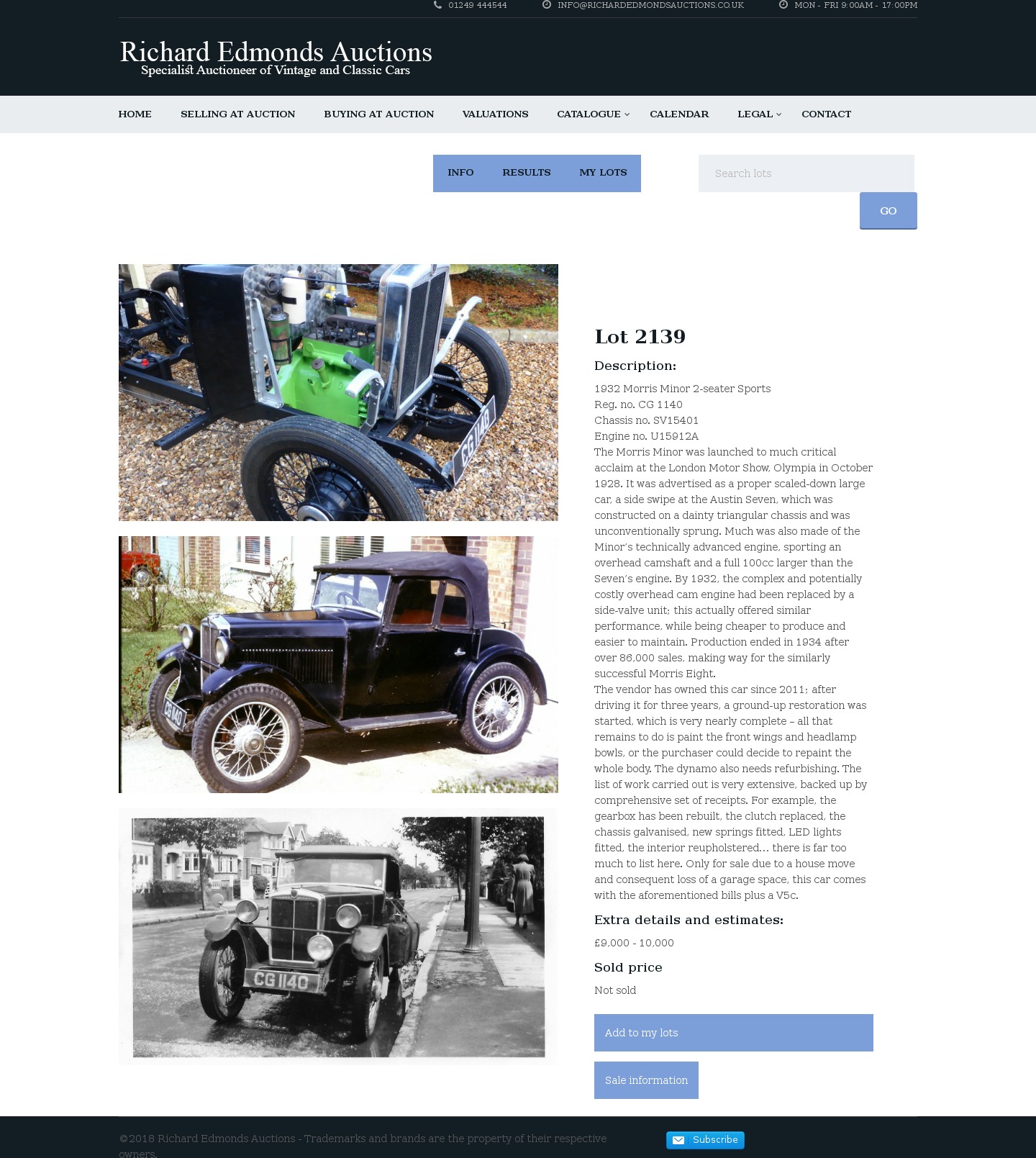Click the Engine no. U15912A line
Viewport: 1036px width, 1158px height.
tap(646, 436)
